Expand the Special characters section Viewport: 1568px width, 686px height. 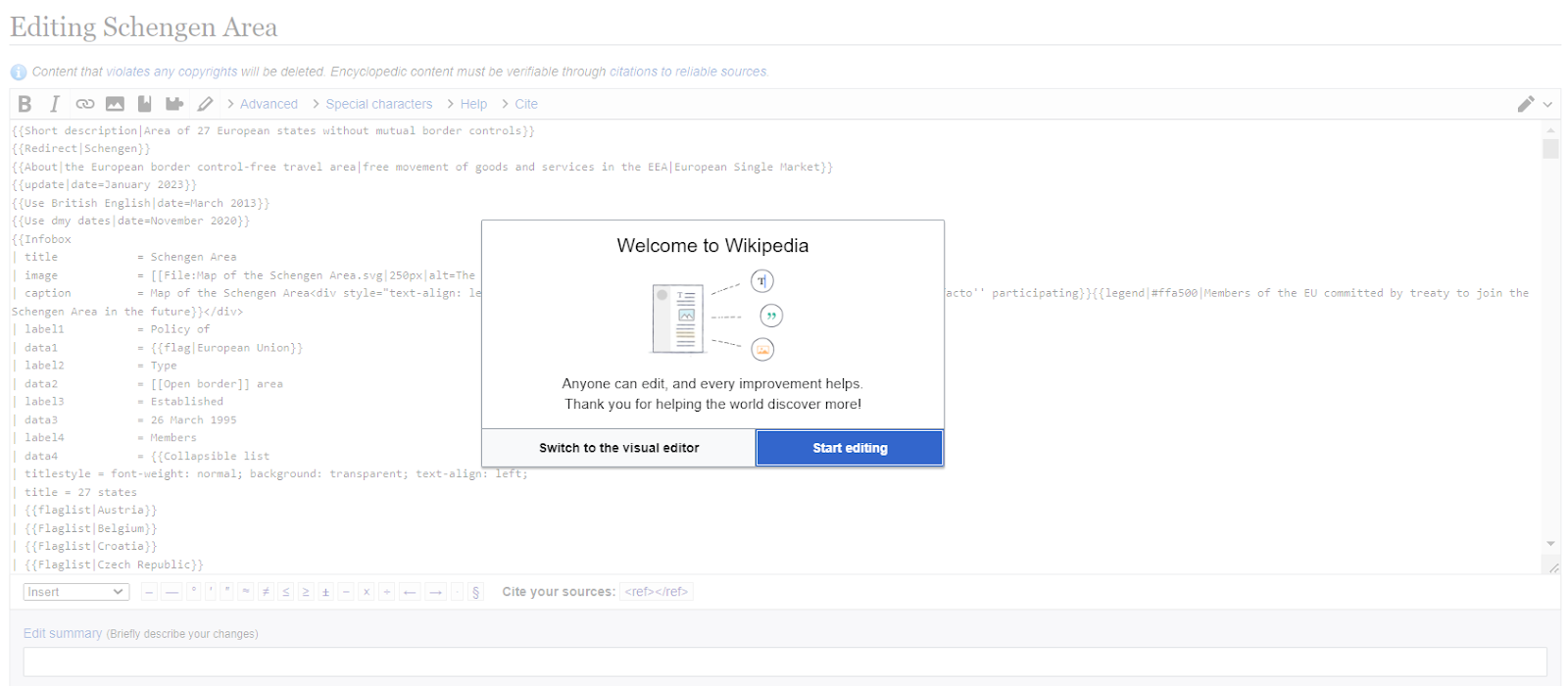click(x=378, y=104)
